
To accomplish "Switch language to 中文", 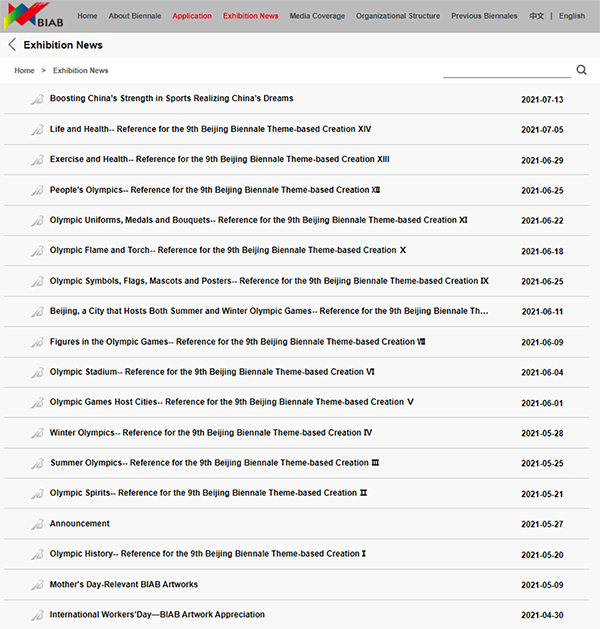I will (537, 16).
